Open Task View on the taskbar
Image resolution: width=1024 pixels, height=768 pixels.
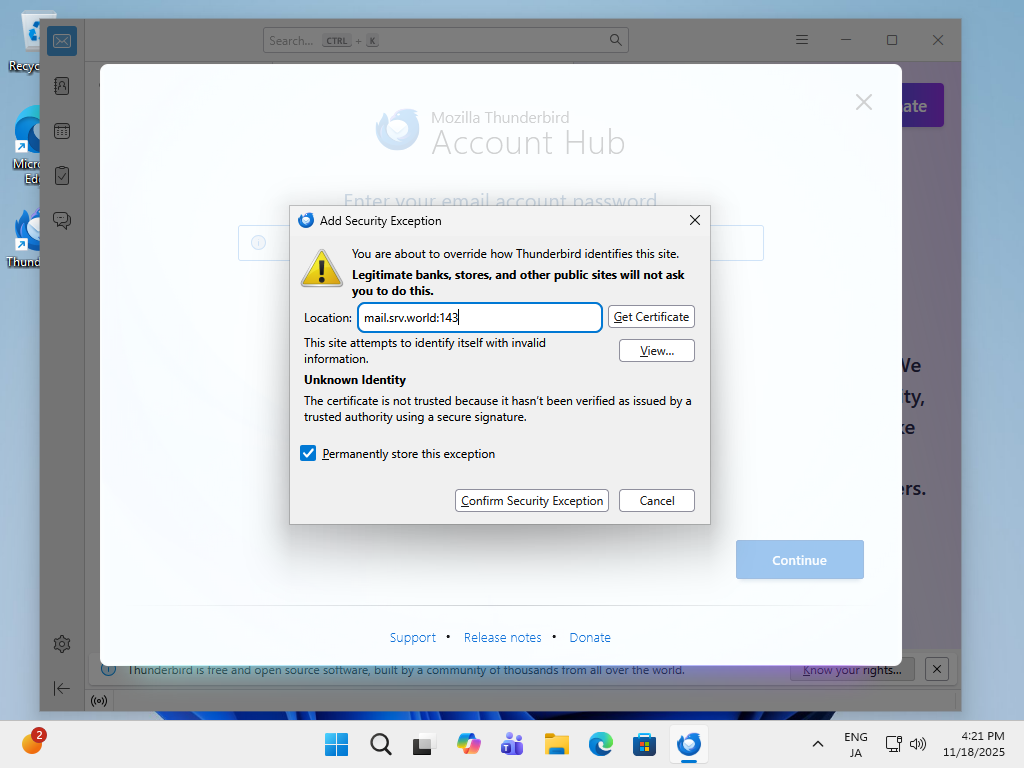click(424, 744)
